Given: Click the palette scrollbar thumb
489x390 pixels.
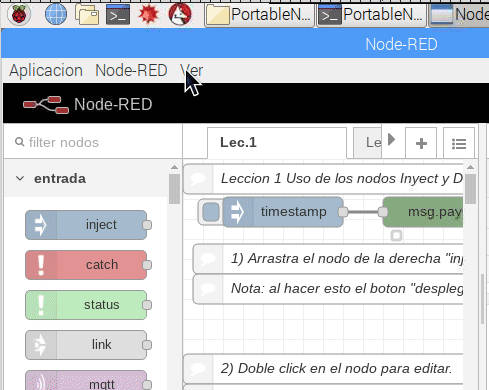Looking at the screenshot, I should click(x=174, y=189).
